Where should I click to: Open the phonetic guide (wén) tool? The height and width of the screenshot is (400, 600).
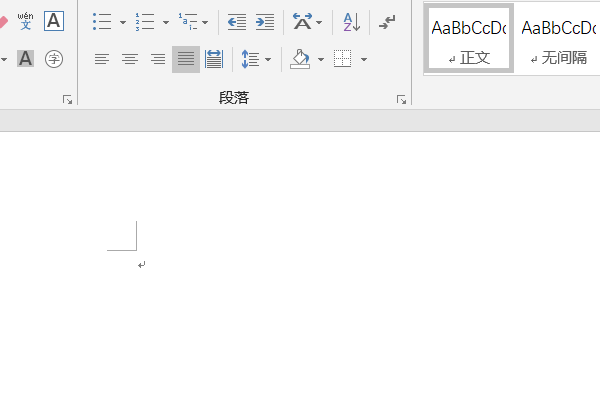coord(25,21)
